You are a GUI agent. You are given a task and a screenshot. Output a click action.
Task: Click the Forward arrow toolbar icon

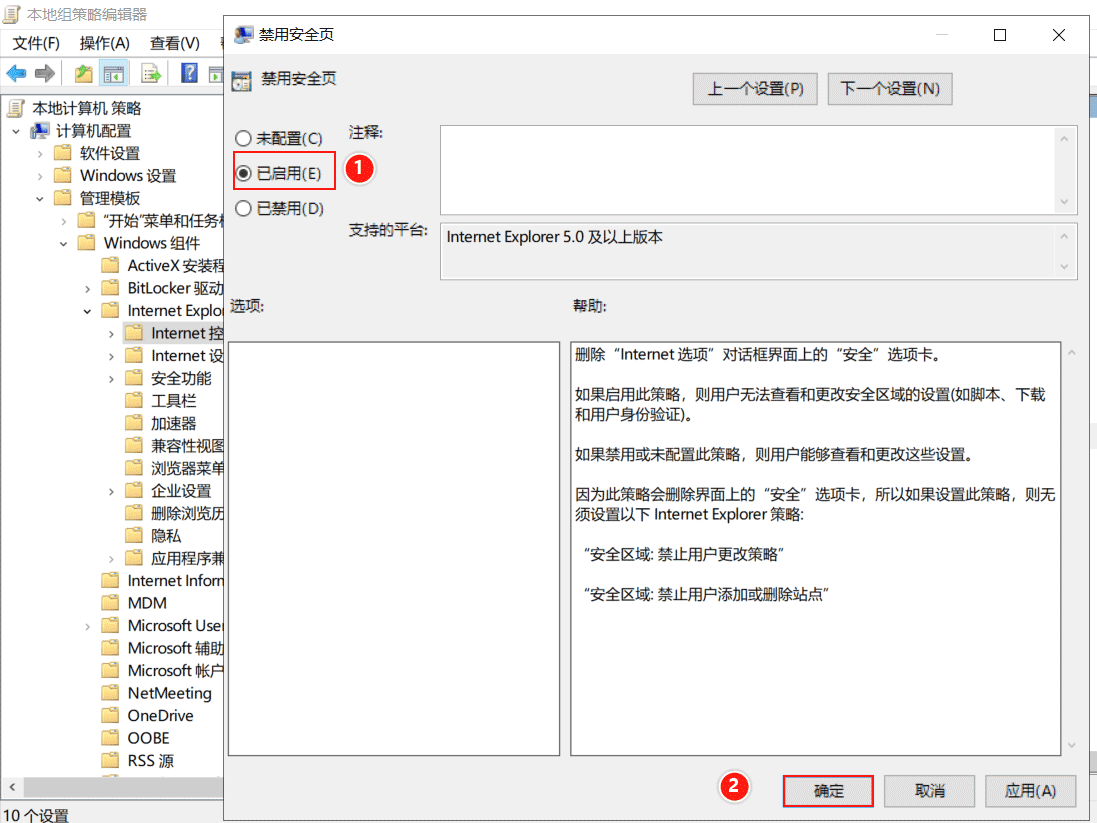click(x=45, y=73)
